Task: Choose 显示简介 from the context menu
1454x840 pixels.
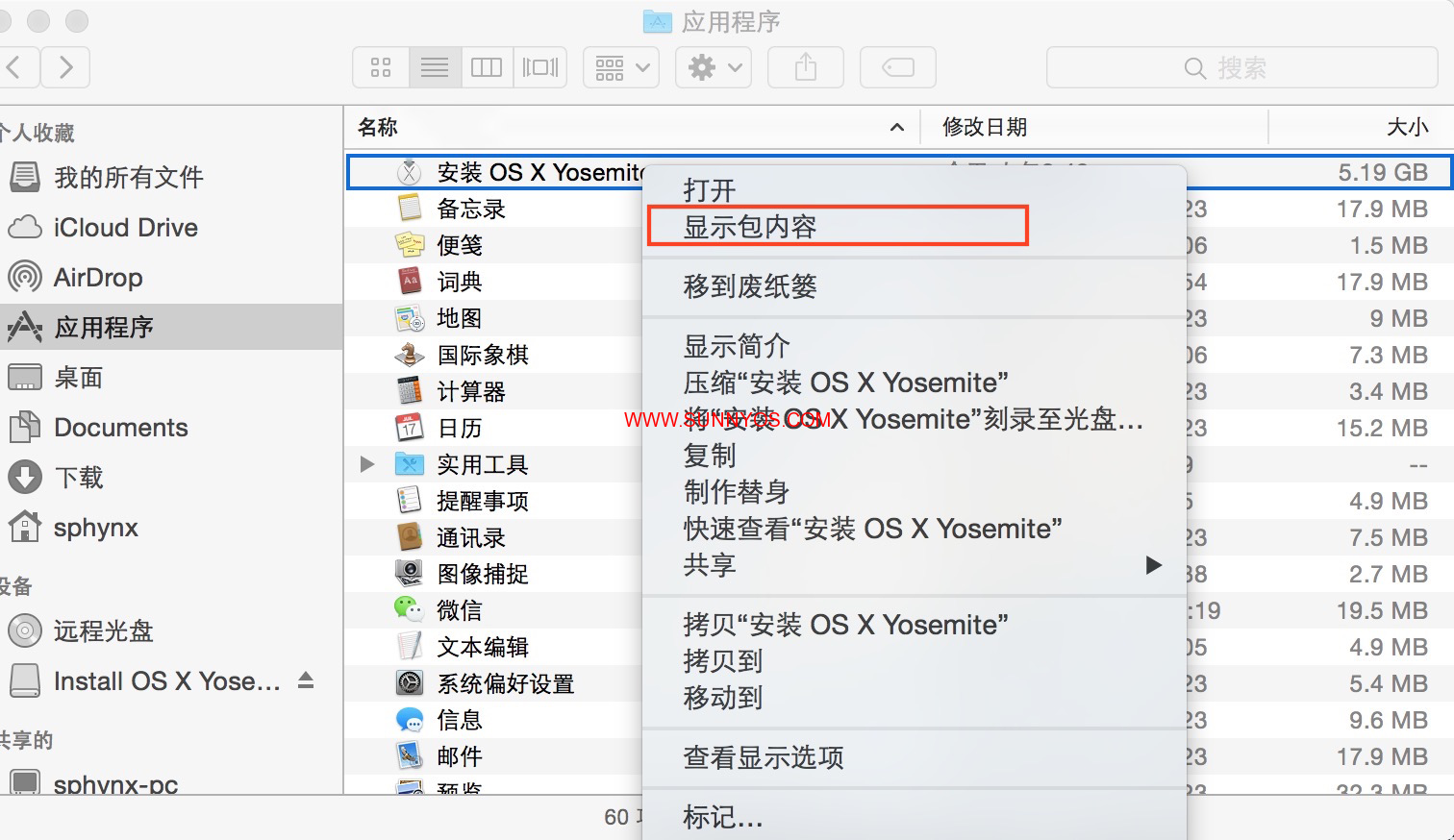Action: point(915,346)
